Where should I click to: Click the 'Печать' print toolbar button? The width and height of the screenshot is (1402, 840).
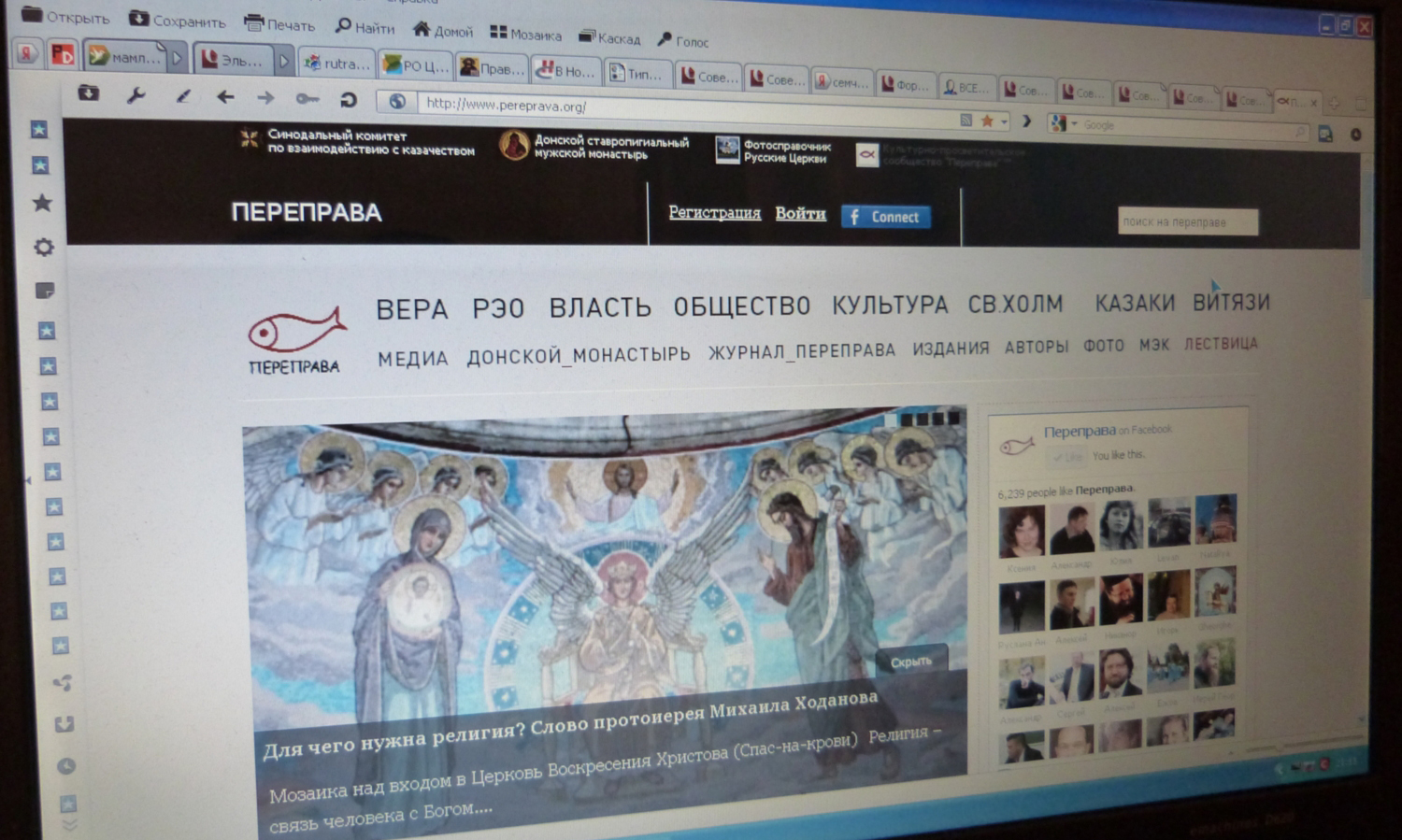(x=279, y=24)
